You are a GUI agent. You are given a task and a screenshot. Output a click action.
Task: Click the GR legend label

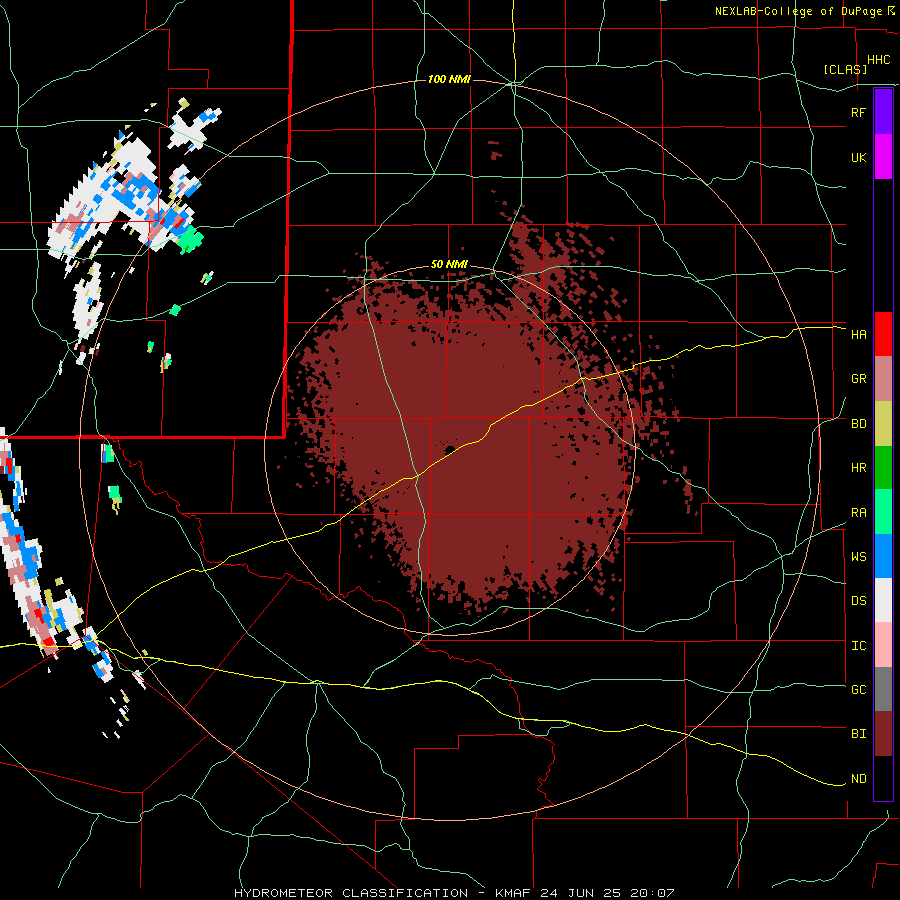(858, 379)
